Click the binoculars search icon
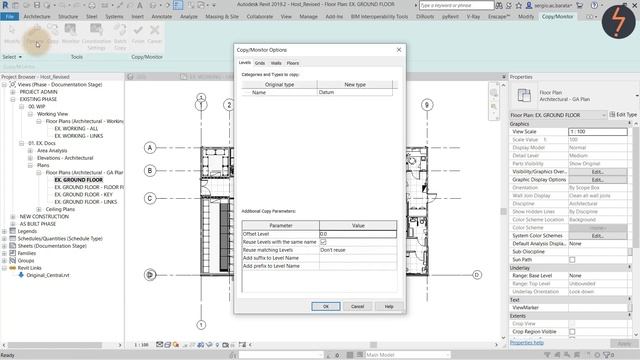 coord(499,6)
